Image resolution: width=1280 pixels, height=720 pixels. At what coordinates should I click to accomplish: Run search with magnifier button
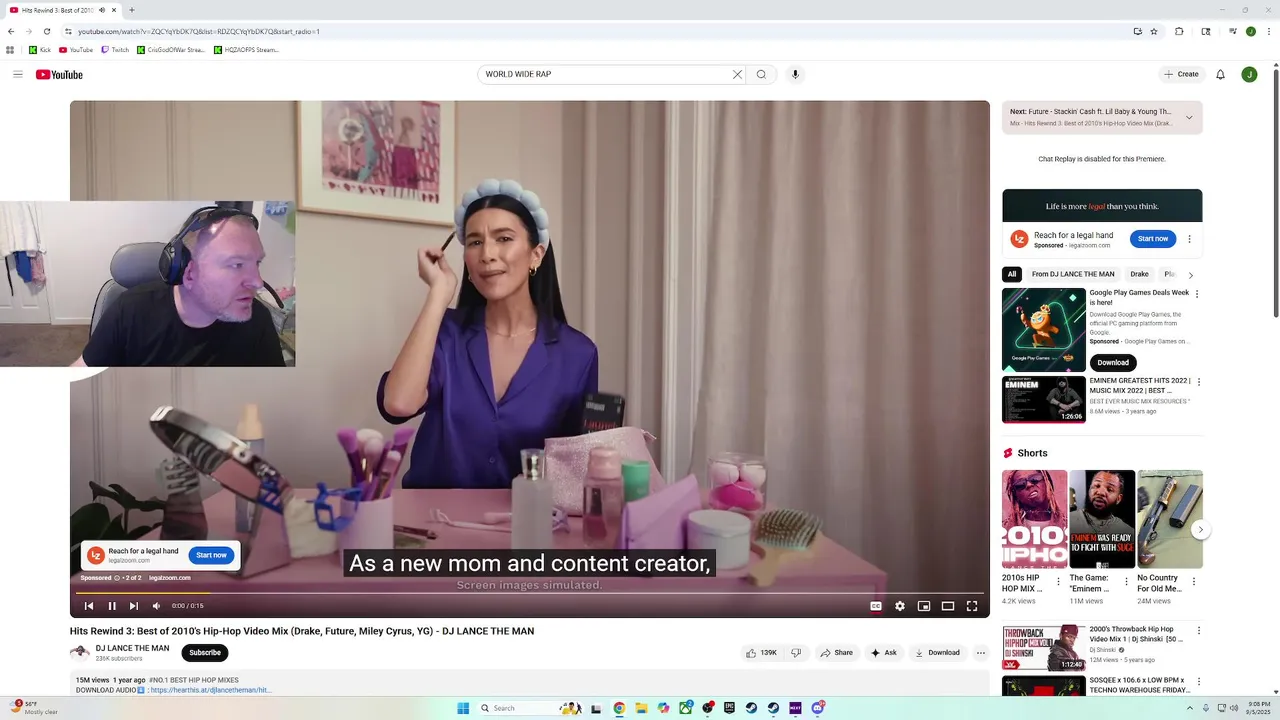761,74
